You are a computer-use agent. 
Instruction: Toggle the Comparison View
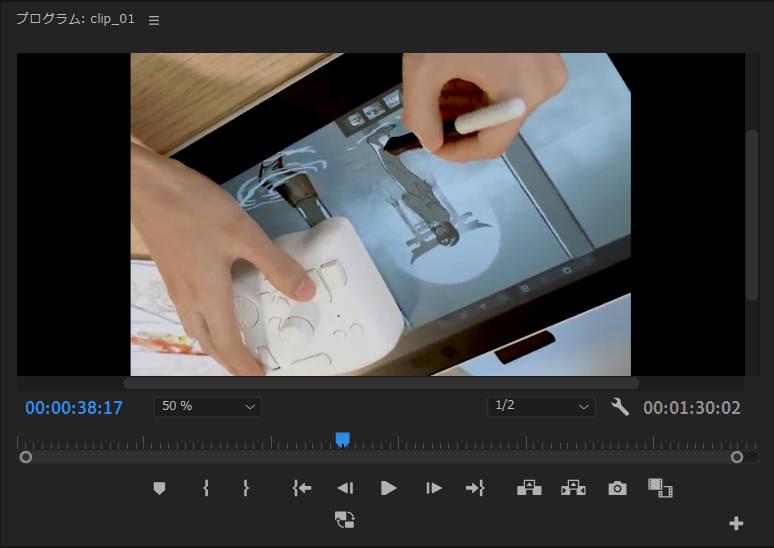pos(660,488)
